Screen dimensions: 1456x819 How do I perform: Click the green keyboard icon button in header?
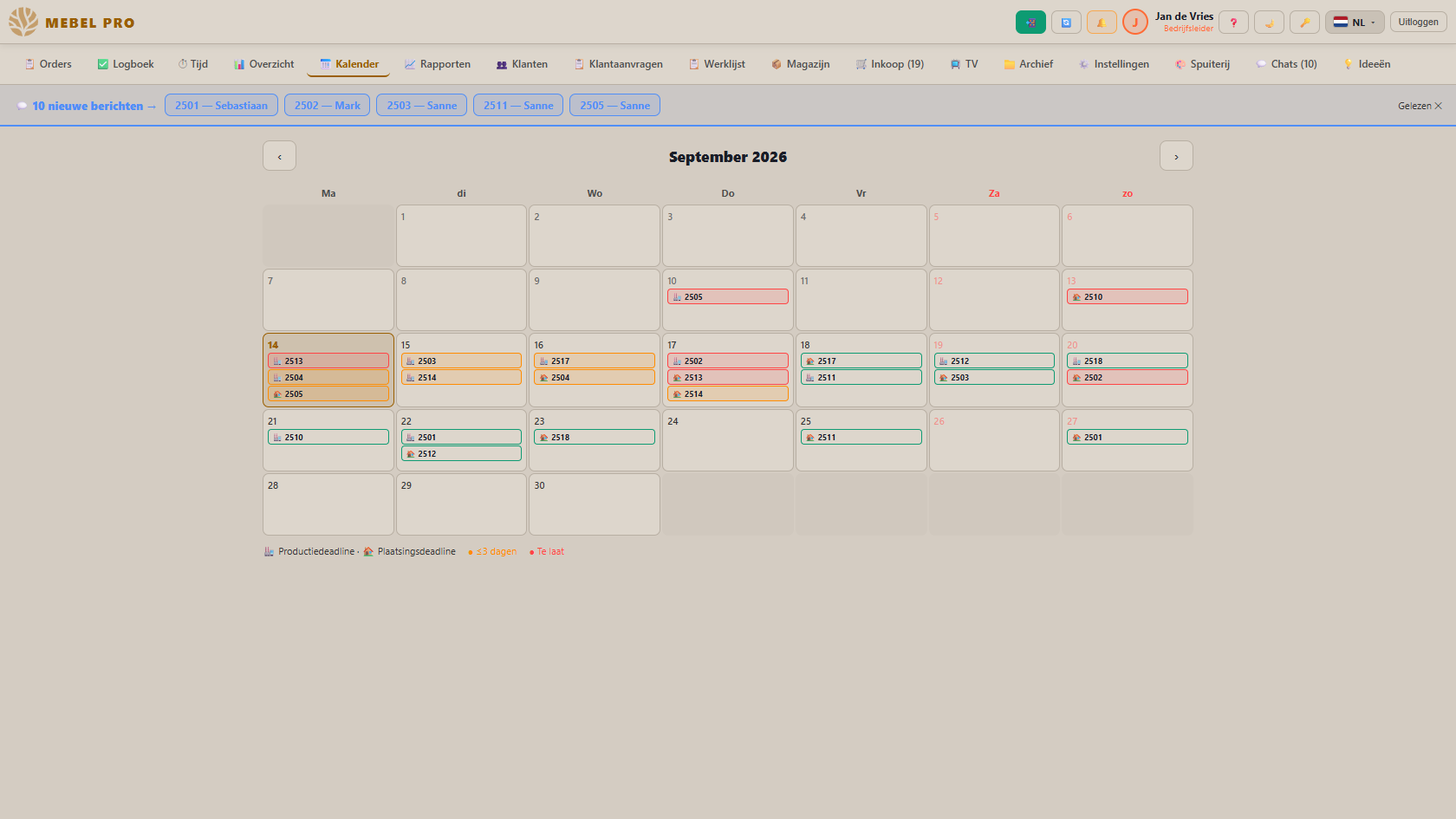[x=1030, y=23]
